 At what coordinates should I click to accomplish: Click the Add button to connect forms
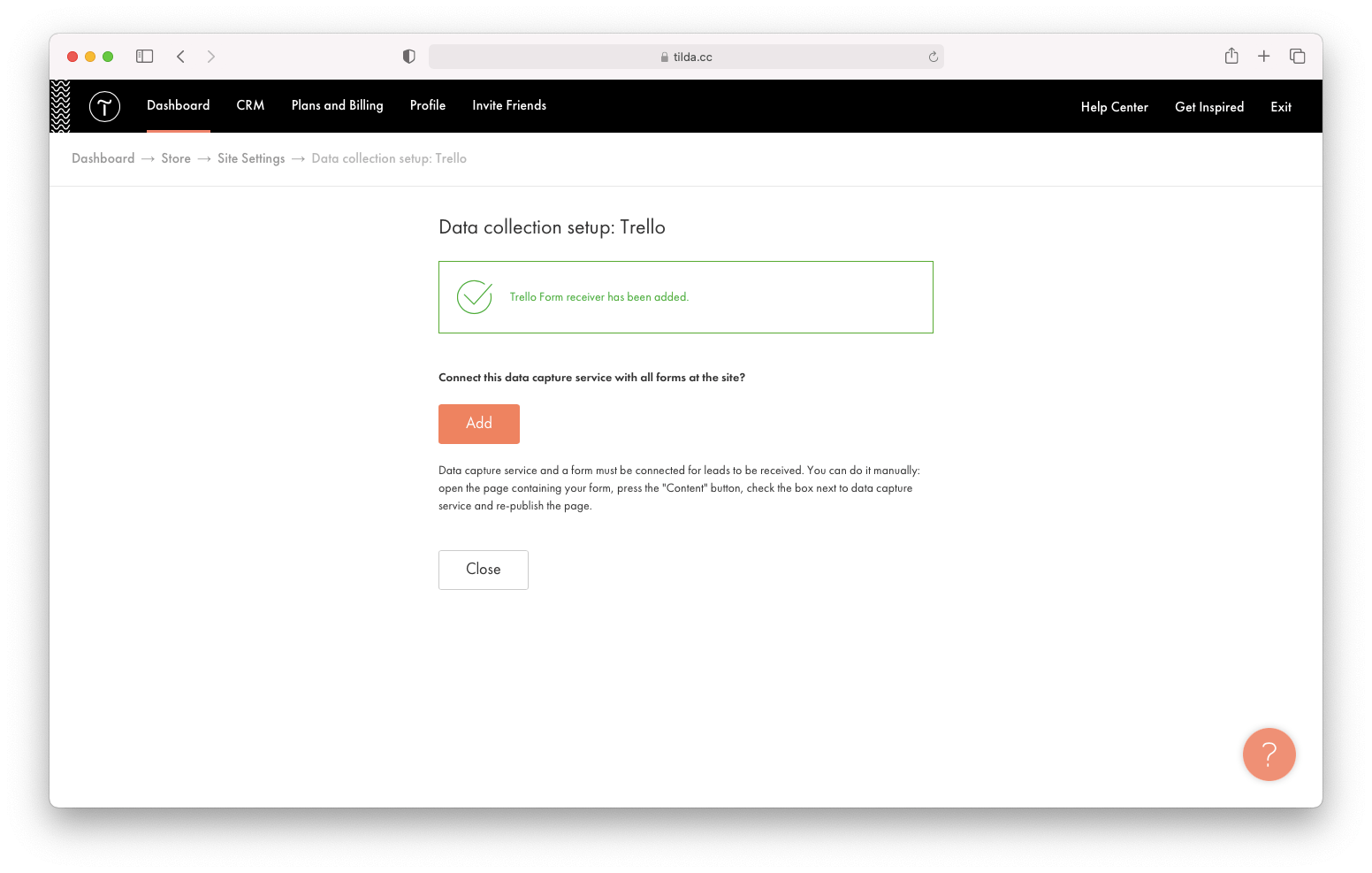point(478,424)
